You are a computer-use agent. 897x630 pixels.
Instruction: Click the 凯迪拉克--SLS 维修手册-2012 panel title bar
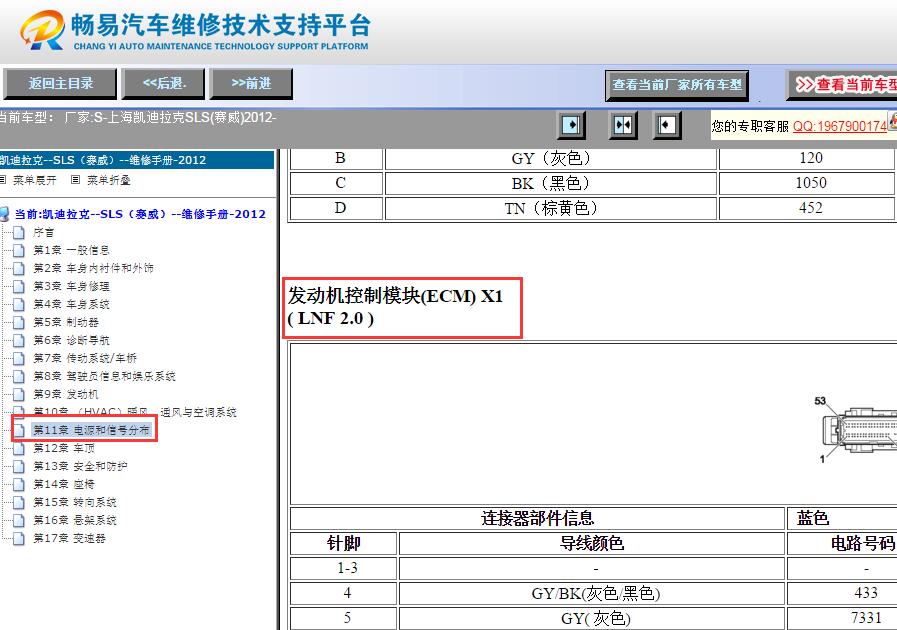pos(136,160)
